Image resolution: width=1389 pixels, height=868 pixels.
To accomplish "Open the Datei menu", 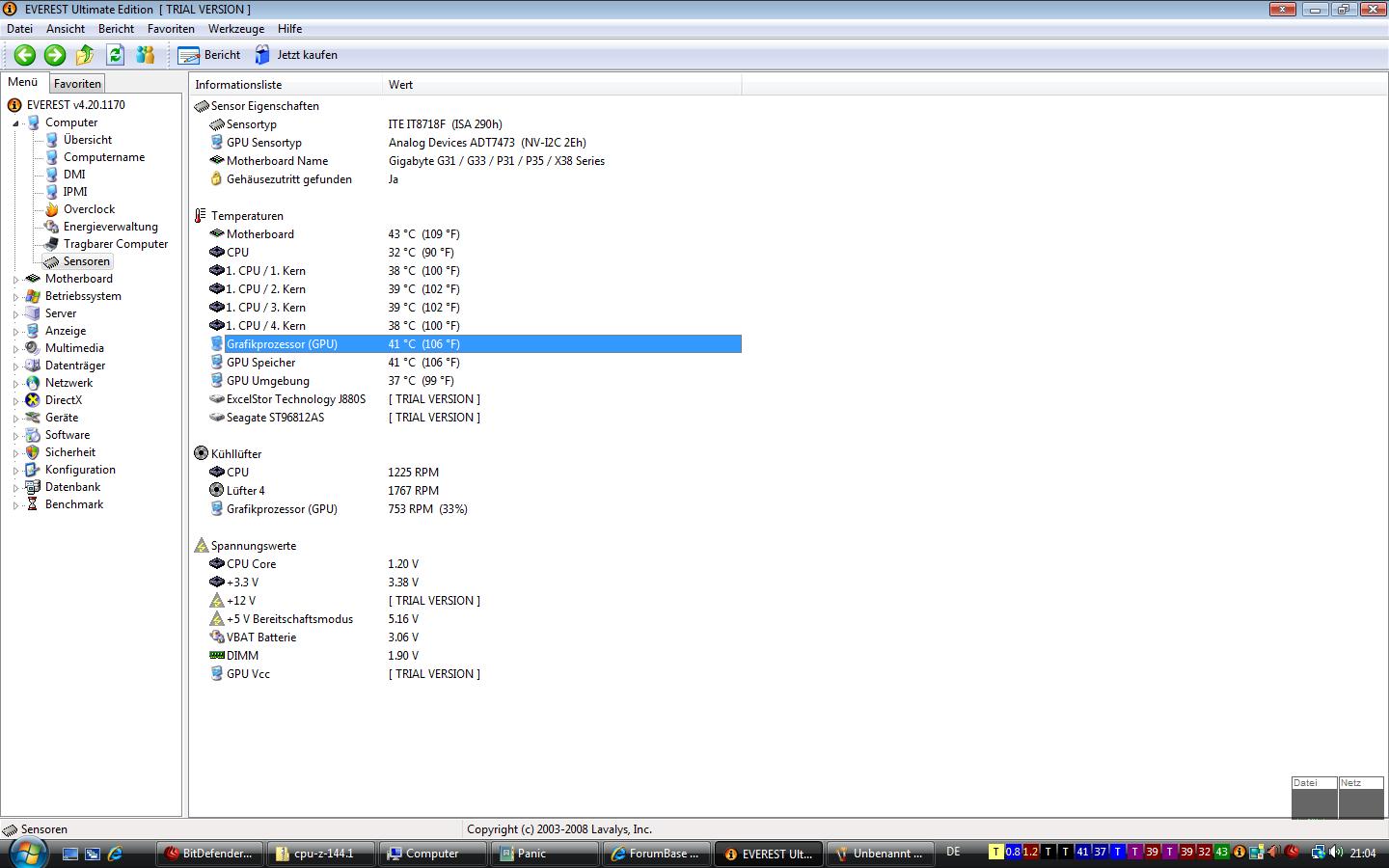I will pyautogui.click(x=19, y=29).
